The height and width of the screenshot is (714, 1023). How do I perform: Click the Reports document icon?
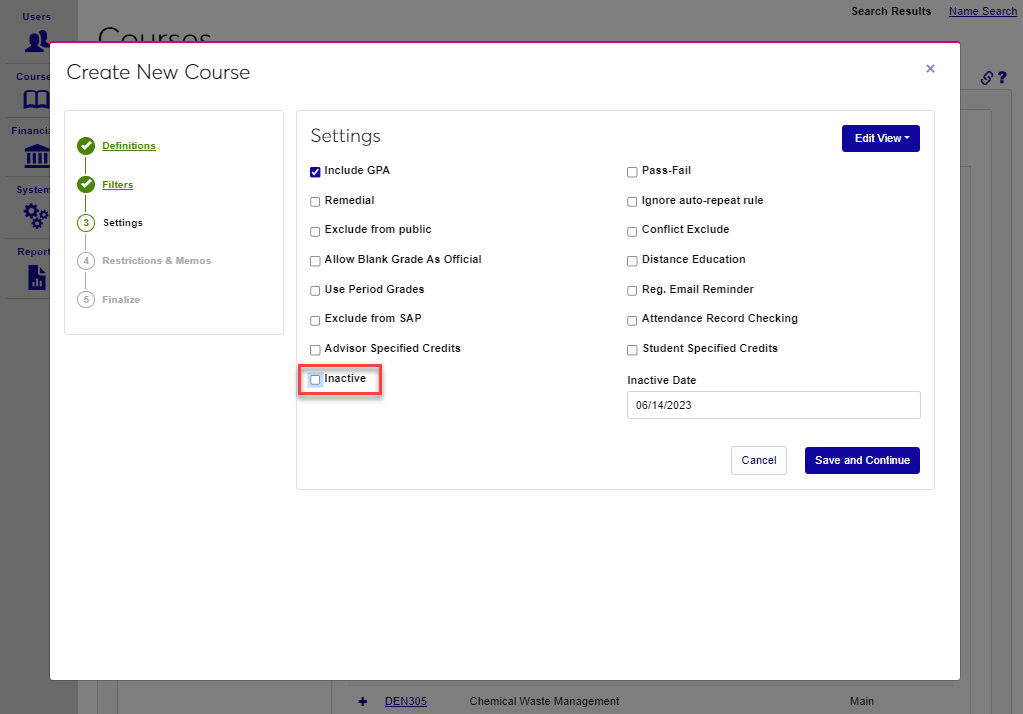tap(37, 276)
